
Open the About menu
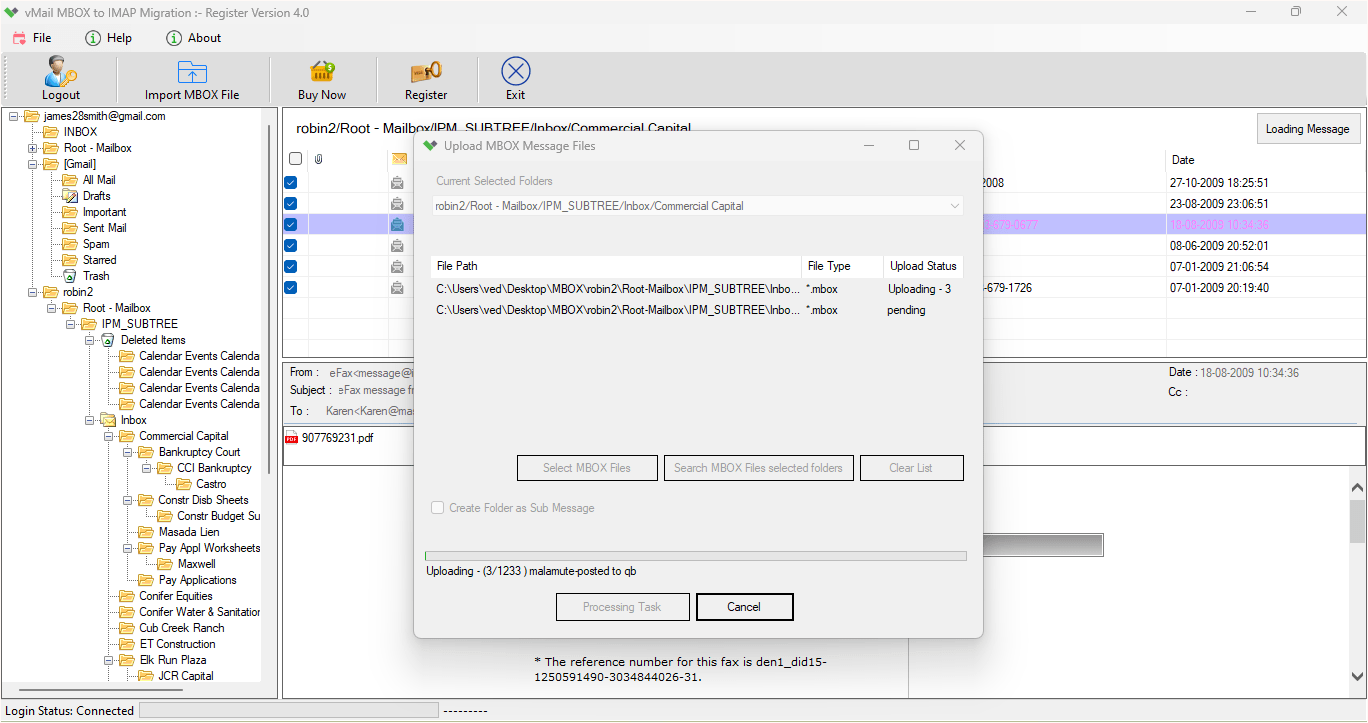tap(205, 38)
